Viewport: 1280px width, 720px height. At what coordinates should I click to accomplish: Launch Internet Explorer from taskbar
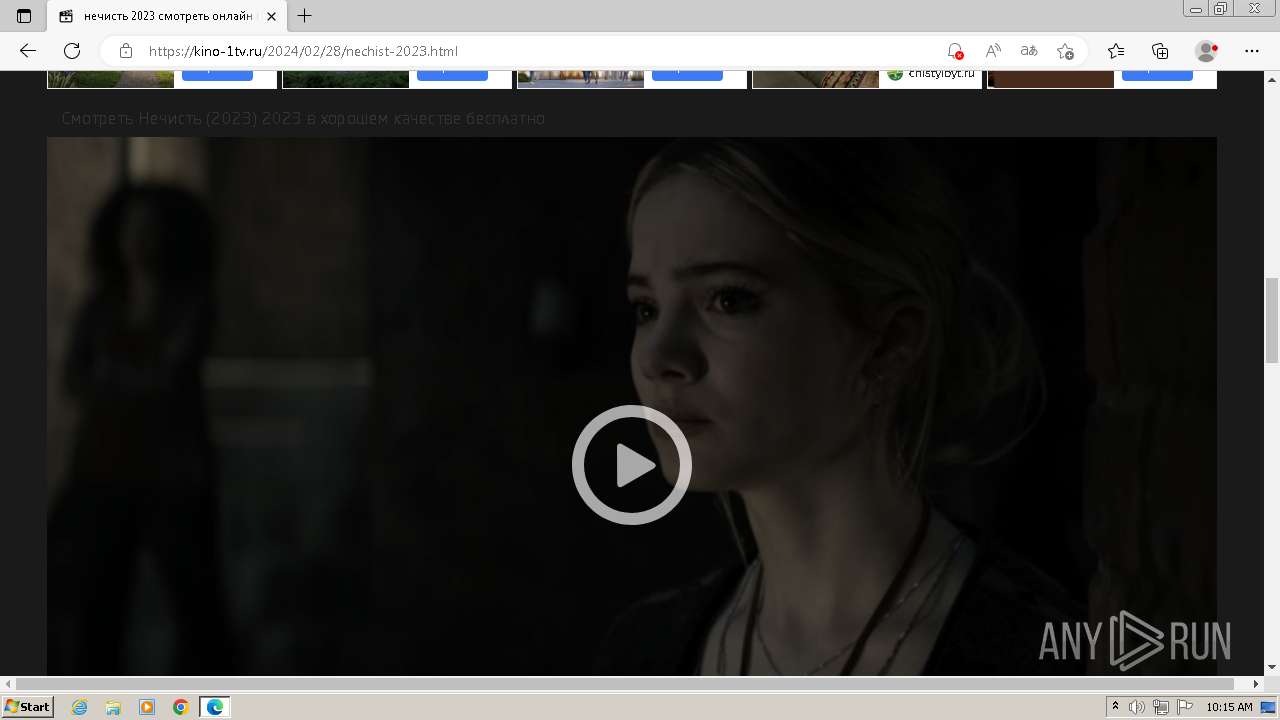click(79, 707)
